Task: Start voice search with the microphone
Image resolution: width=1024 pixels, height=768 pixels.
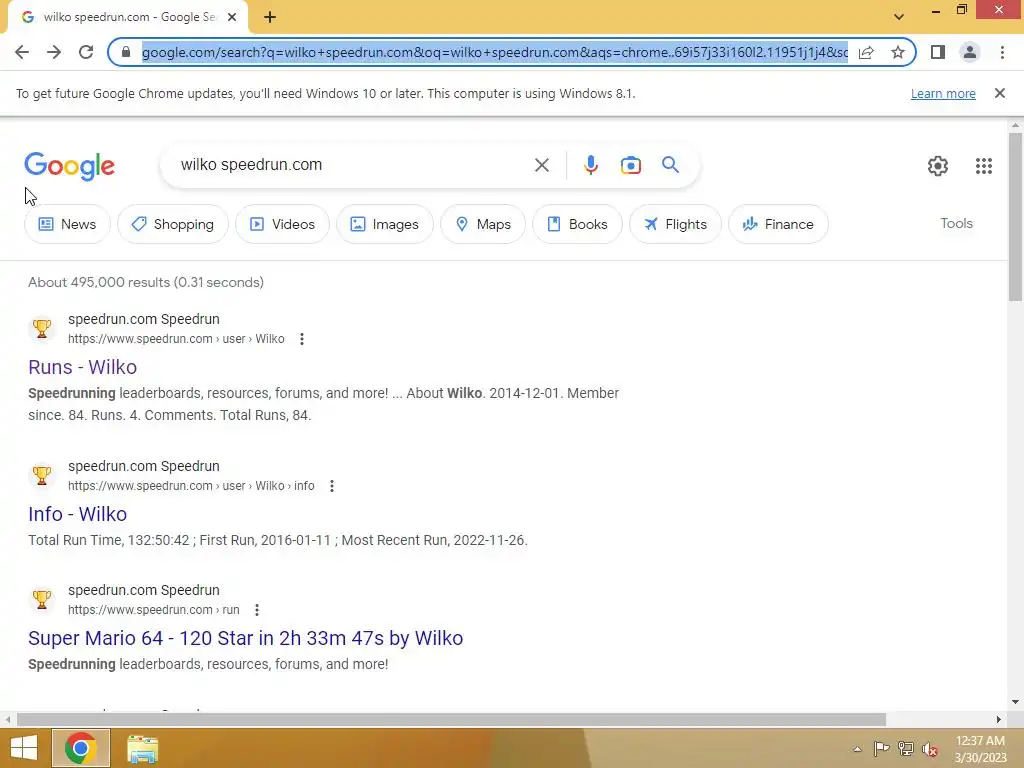Action: 590,165
